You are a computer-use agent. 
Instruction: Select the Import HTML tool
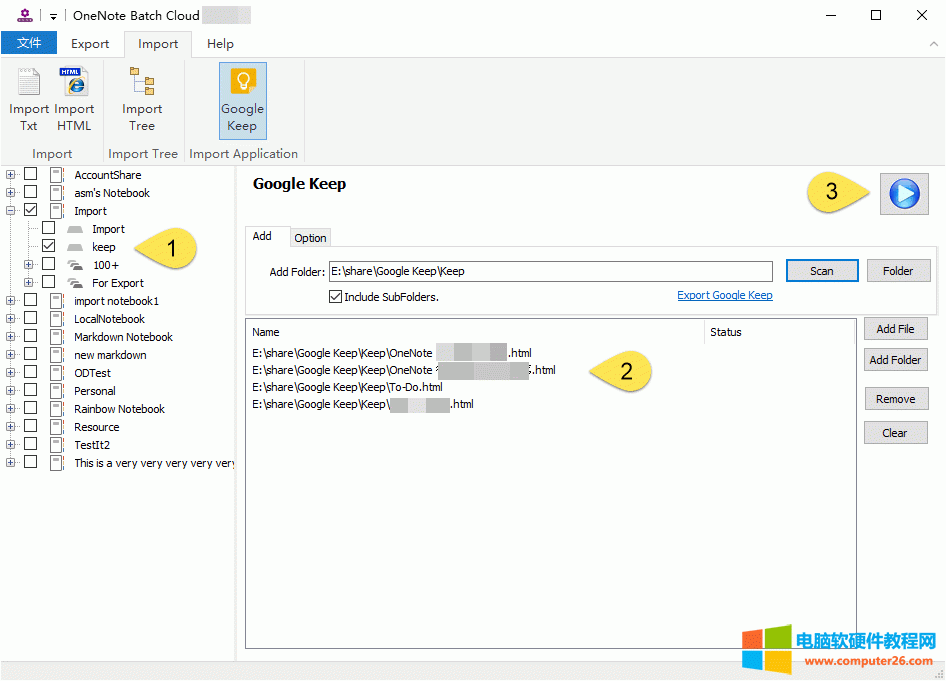pyautogui.click(x=74, y=98)
